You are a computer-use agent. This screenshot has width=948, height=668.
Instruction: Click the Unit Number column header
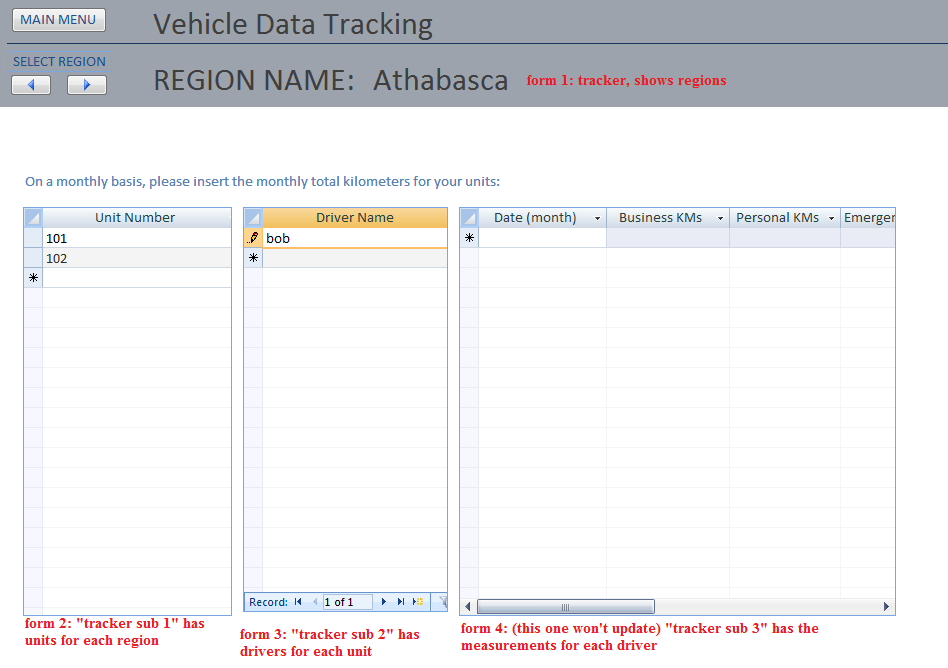(137, 218)
